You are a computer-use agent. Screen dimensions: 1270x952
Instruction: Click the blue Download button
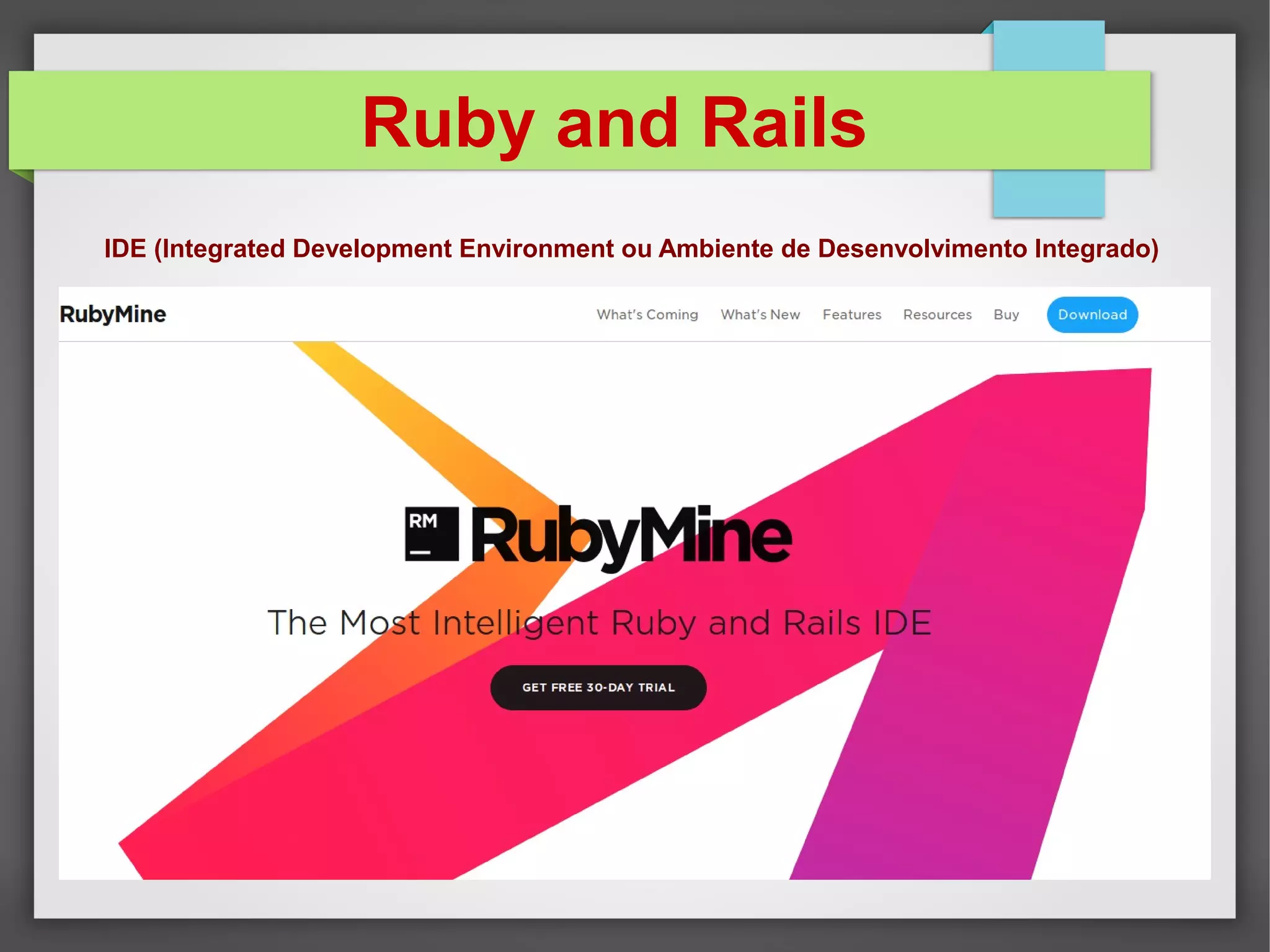click(x=1092, y=314)
